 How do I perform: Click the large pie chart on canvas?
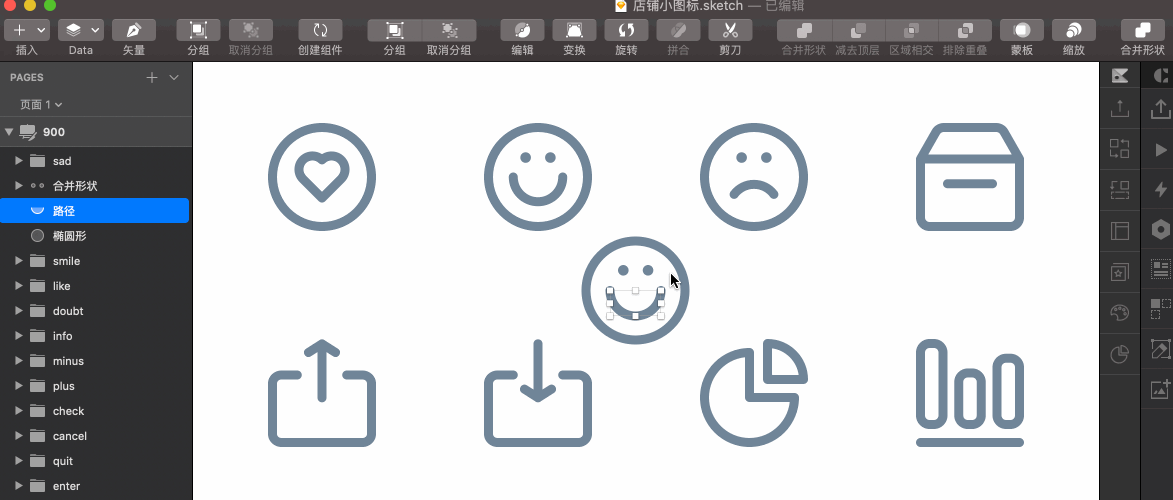click(x=754, y=393)
